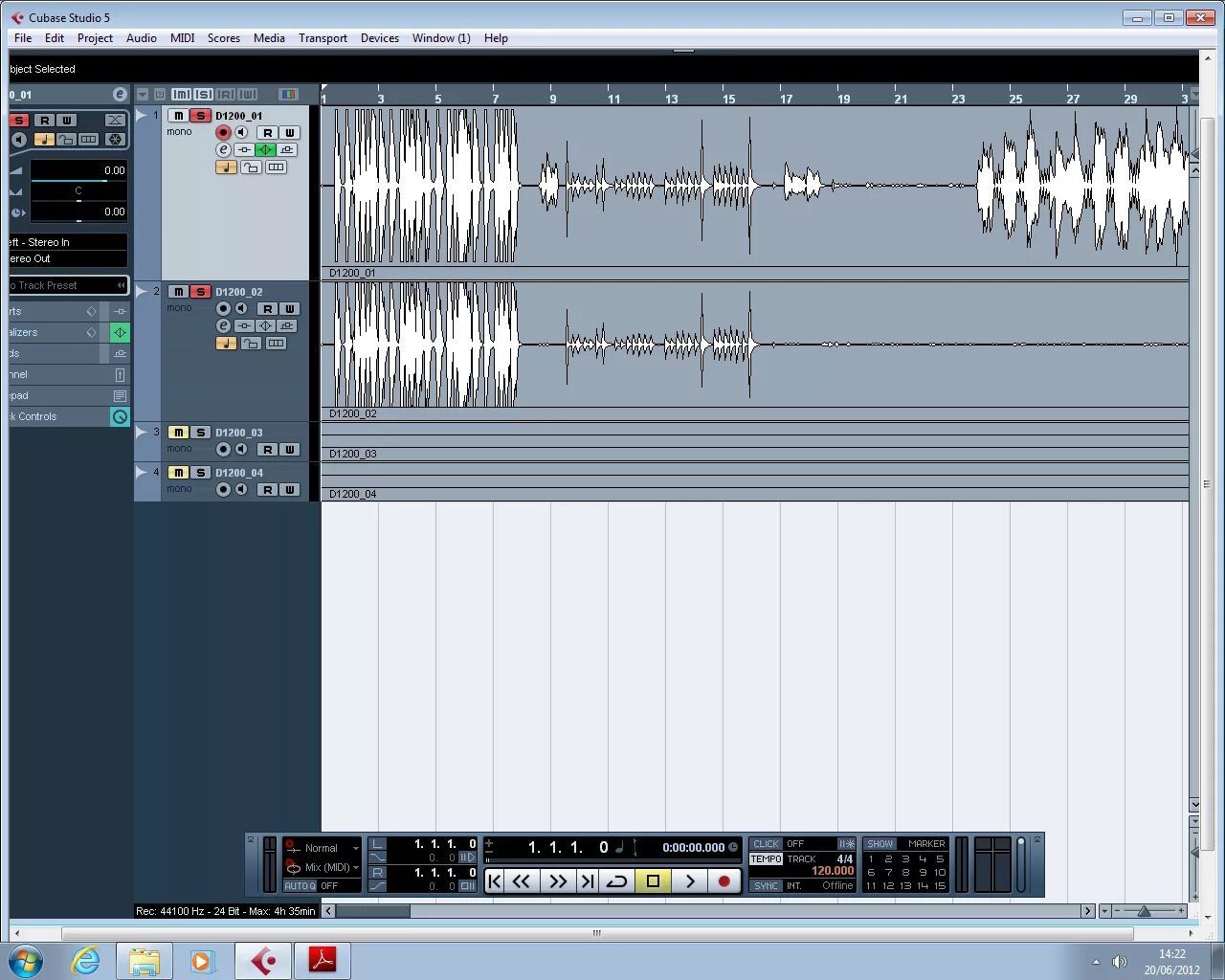Open track color selector icon
This screenshot has height=980, width=1225.
[x=288, y=95]
